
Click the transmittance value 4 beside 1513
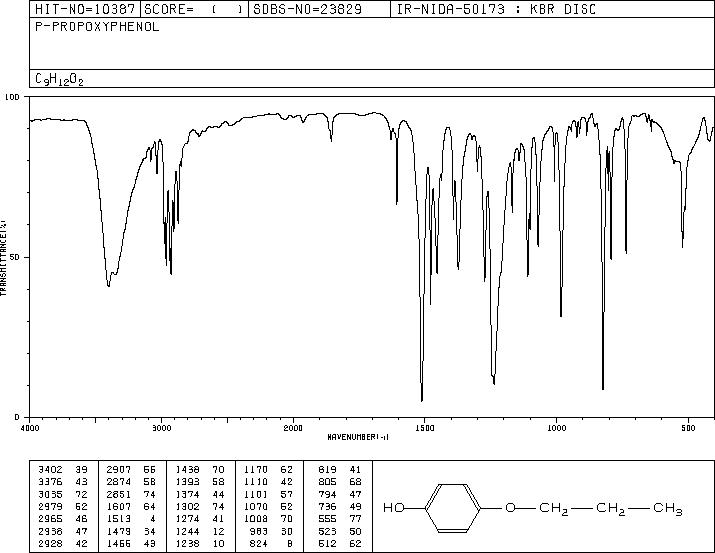[x=153, y=519]
